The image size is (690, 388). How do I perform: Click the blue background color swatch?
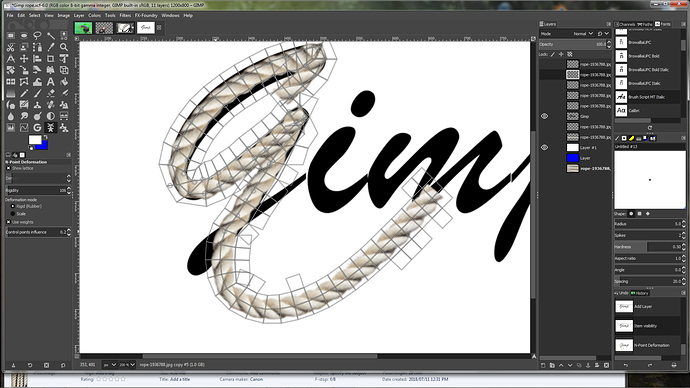click(x=42, y=146)
